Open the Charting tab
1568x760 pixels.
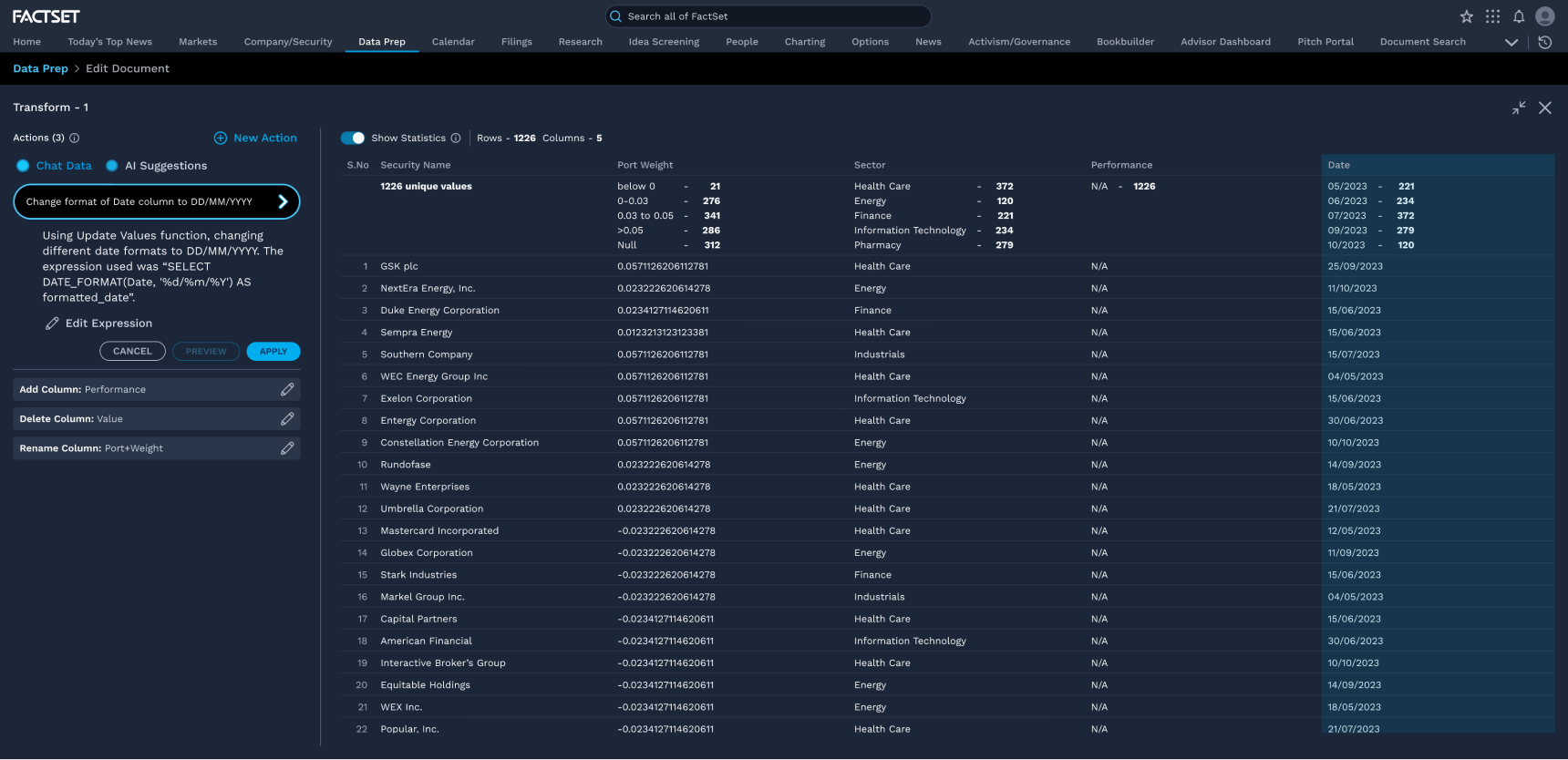point(805,42)
